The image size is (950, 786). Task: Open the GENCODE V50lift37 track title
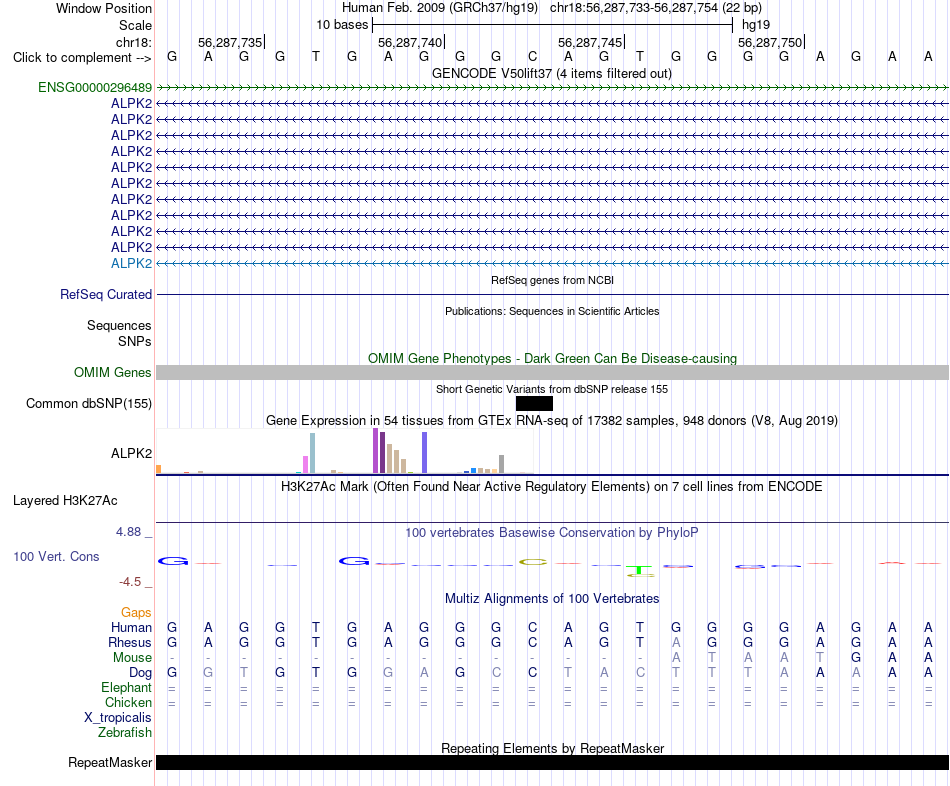coord(551,73)
